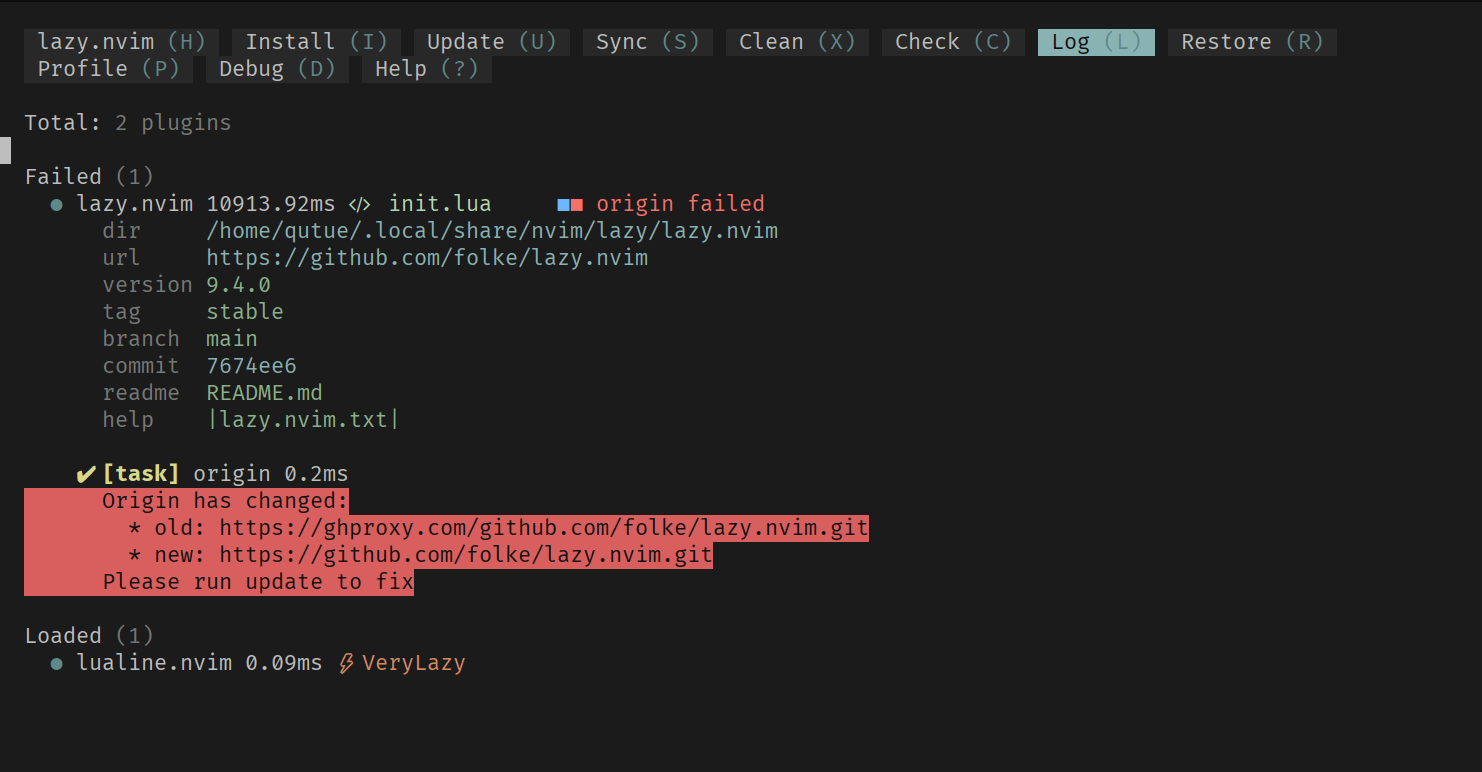
Task: Open the |lazy.nvim.txt| help entry
Action: pos(303,420)
